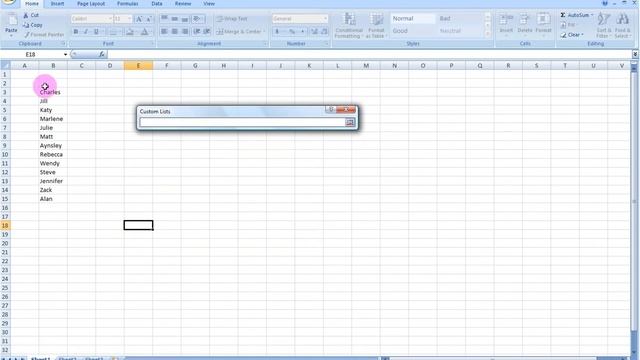640x360 pixels.
Task: Click the Bottom Align icon
Action: click(x=184, y=19)
